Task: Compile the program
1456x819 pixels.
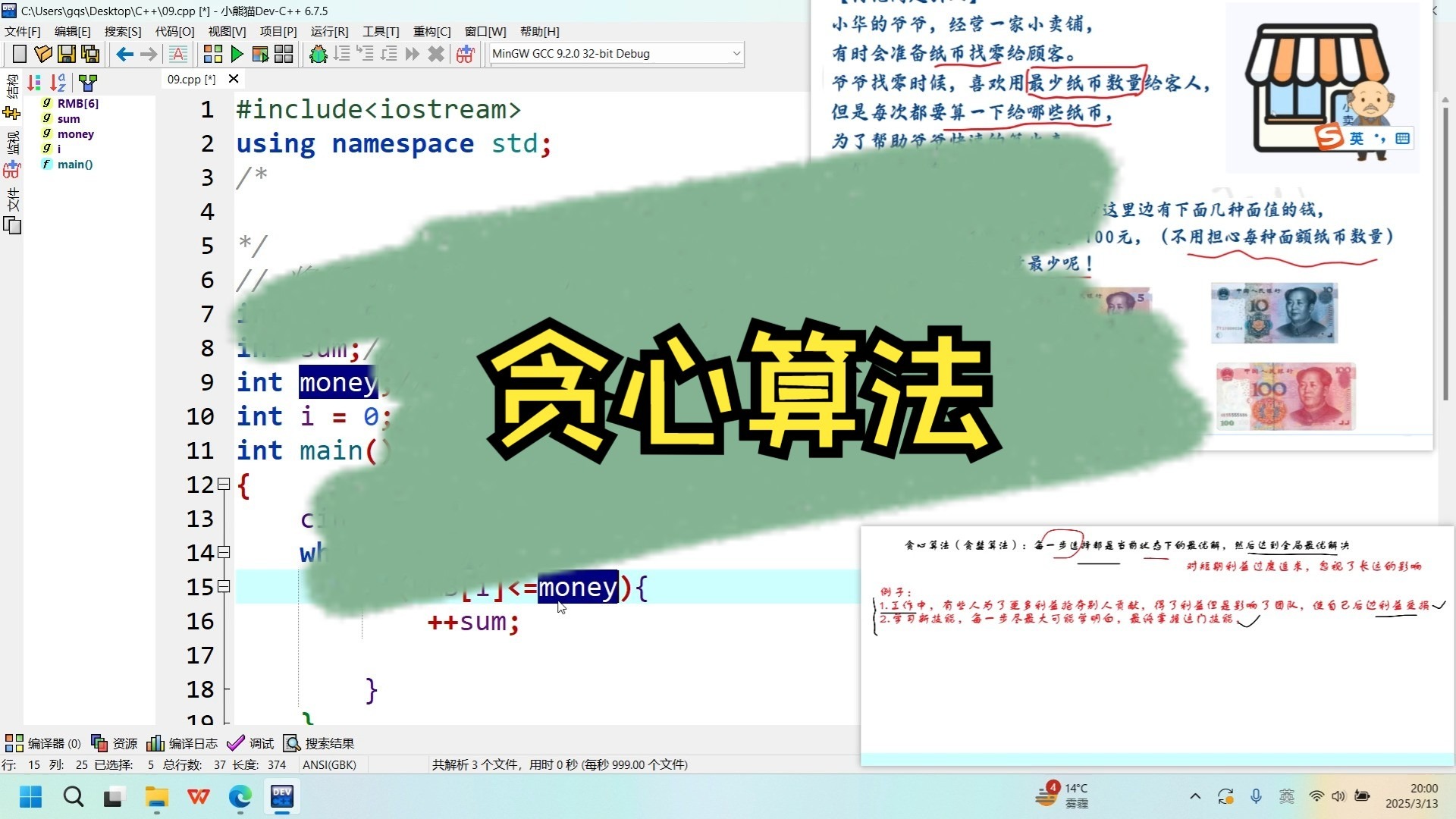Action: (x=212, y=54)
